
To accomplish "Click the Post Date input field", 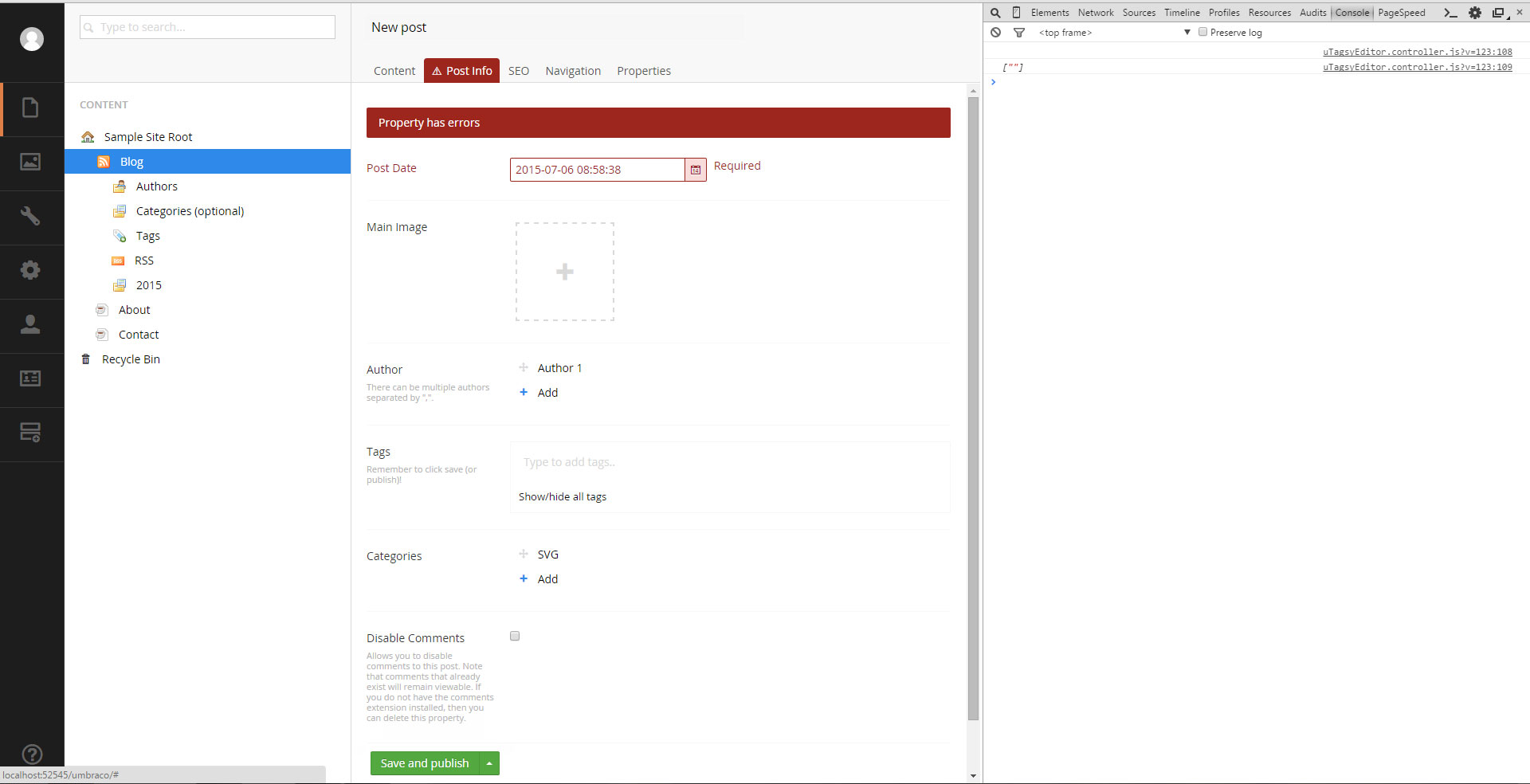I will [597, 170].
